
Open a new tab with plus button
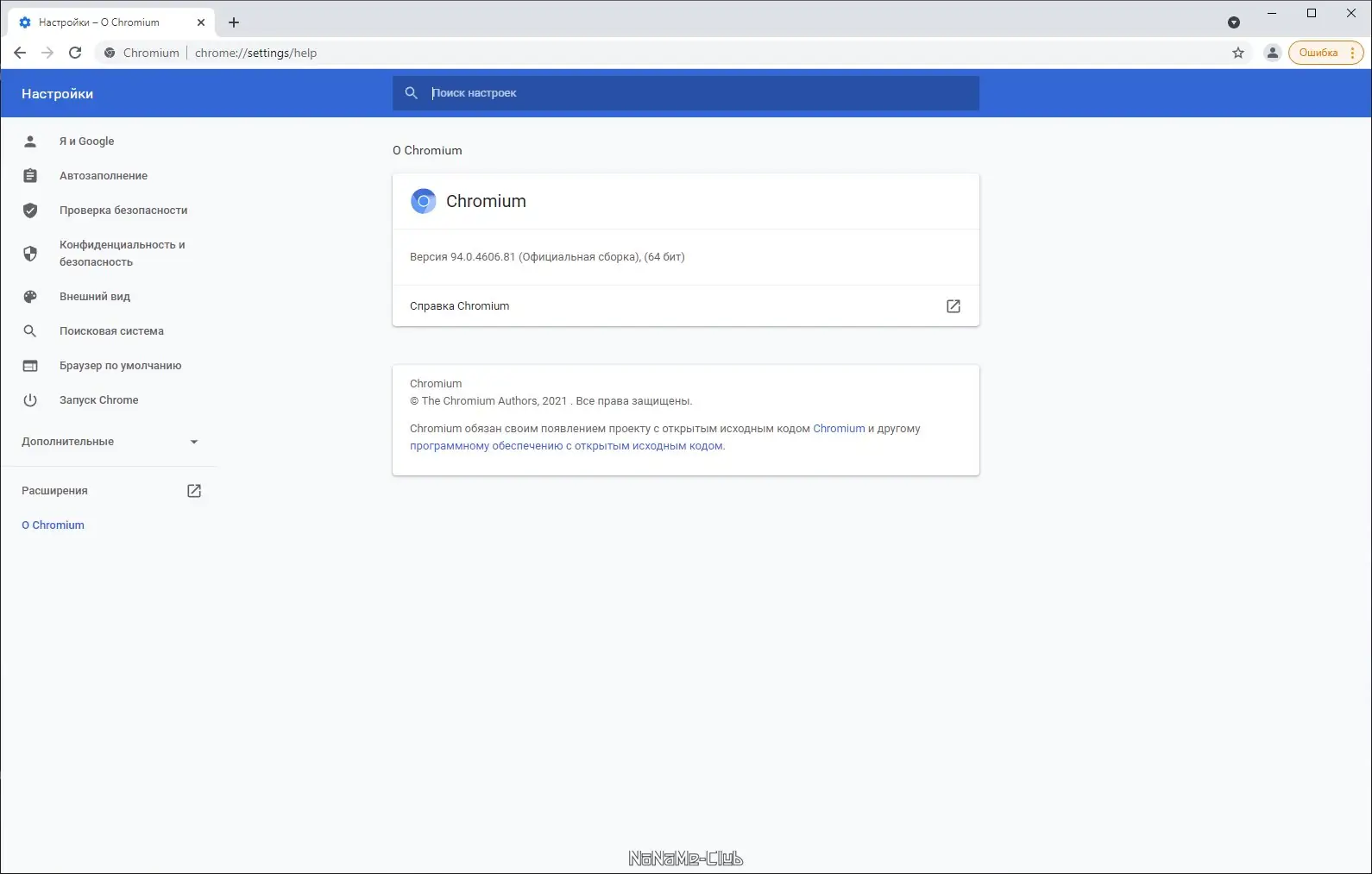[x=234, y=22]
